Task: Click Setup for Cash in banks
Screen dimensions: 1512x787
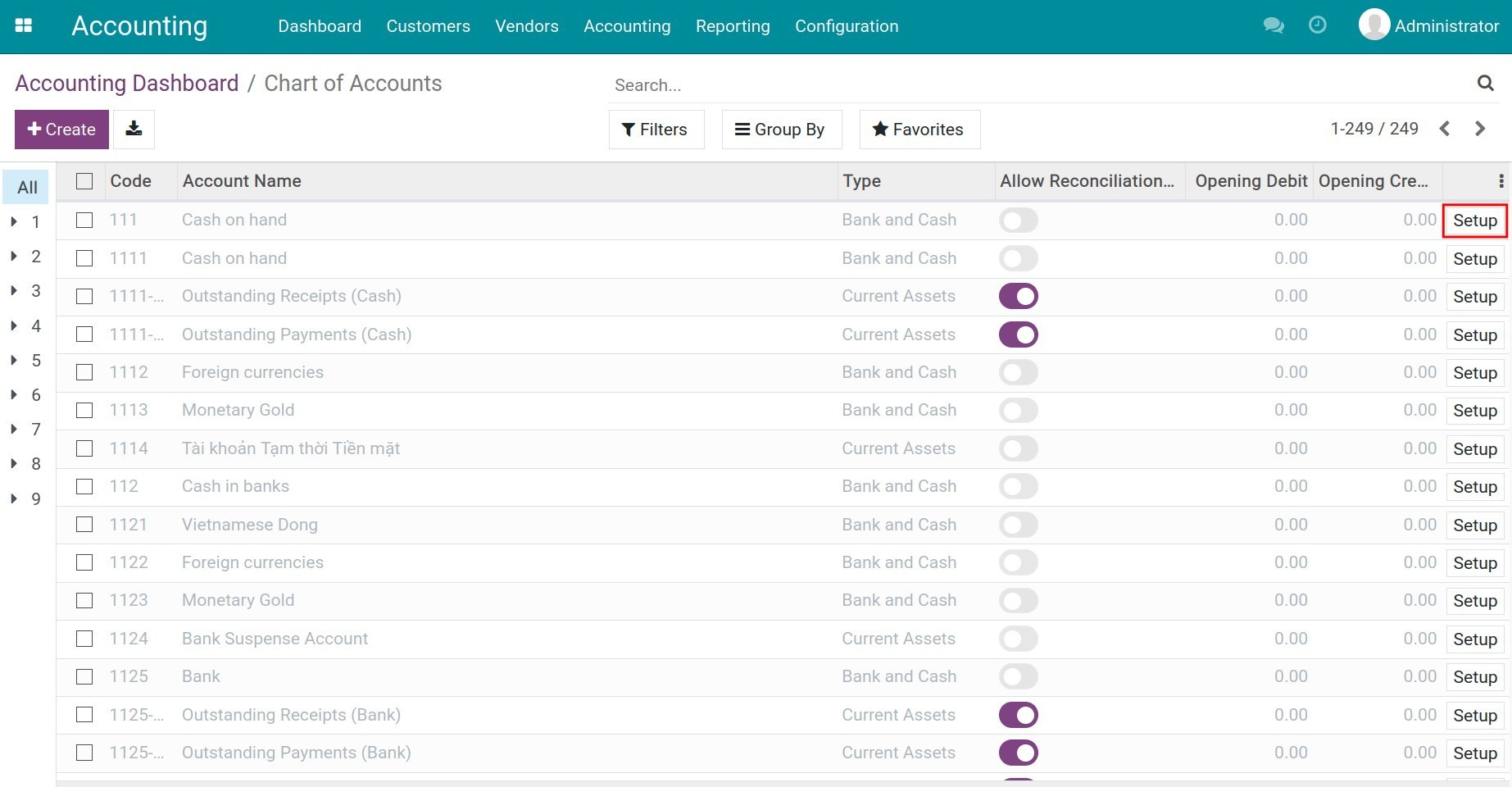Action: [1475, 487]
